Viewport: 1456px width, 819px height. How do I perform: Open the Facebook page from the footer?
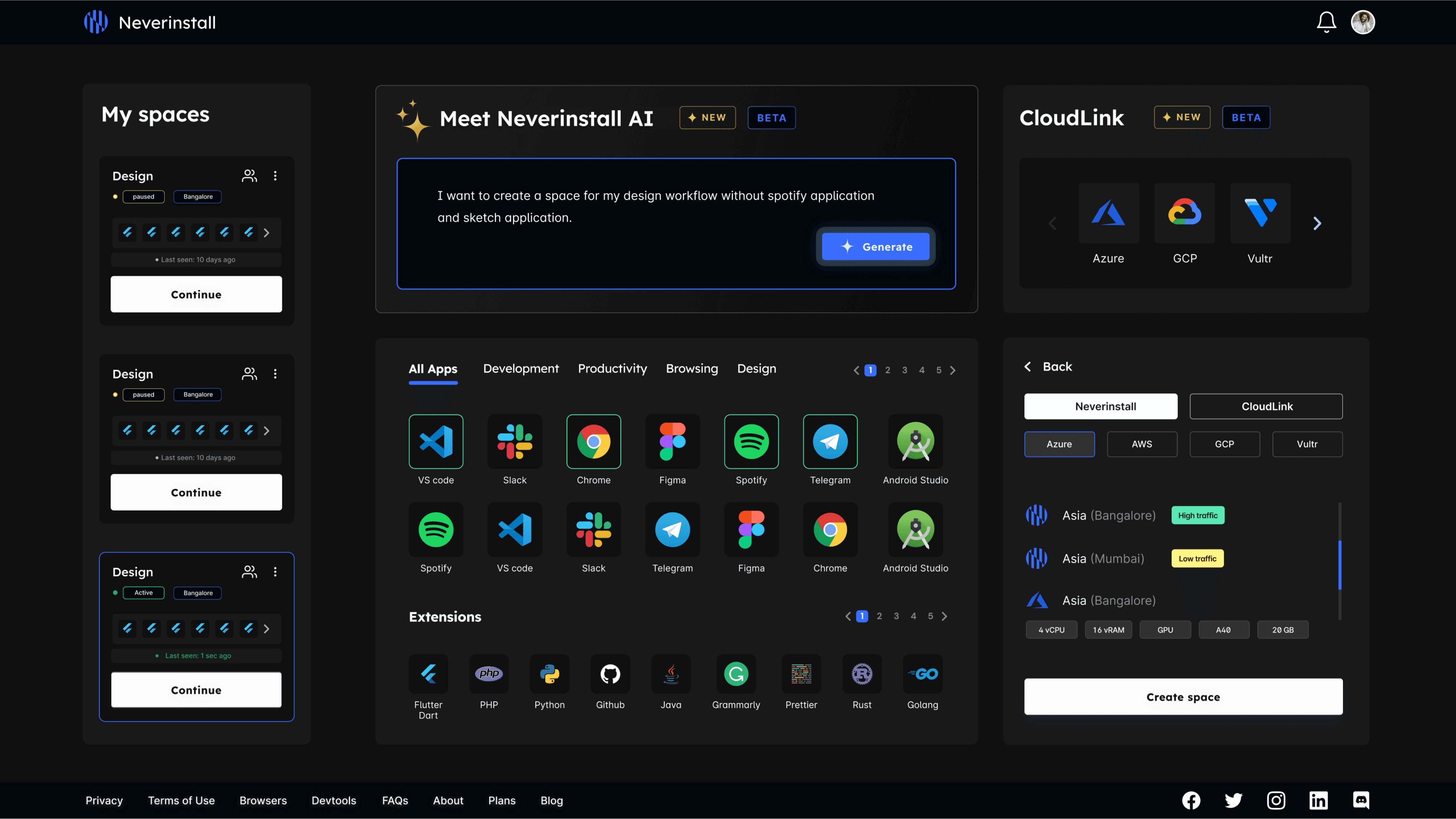click(1191, 801)
